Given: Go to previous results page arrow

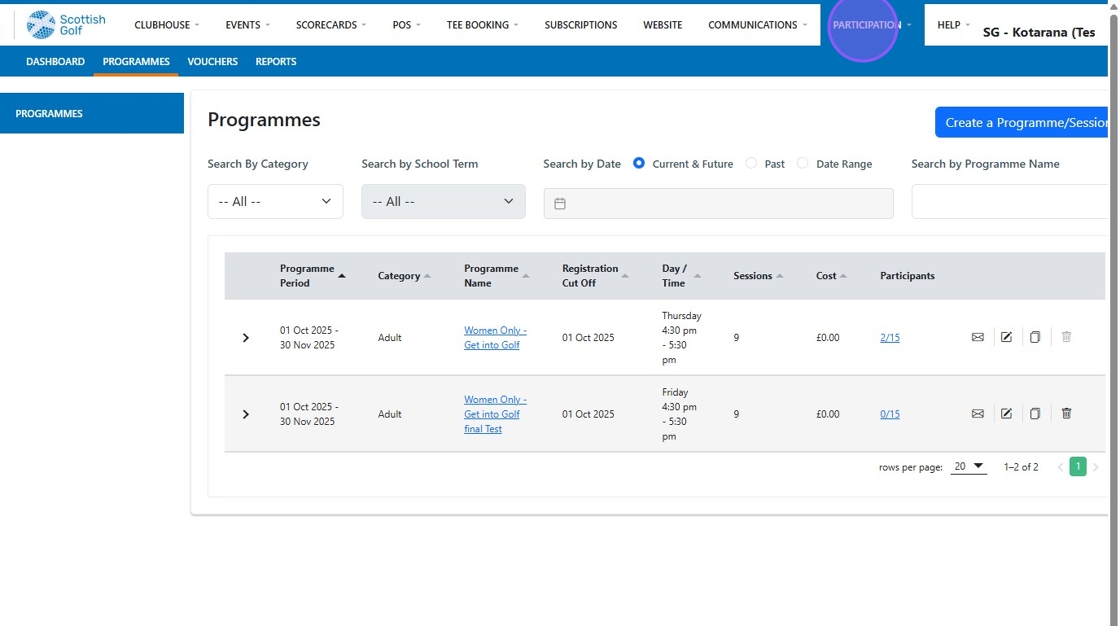Looking at the screenshot, I should point(1060,467).
